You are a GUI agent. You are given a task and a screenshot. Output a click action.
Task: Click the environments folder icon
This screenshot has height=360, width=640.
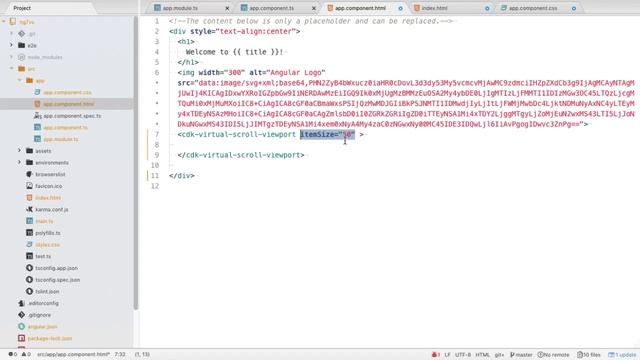point(29,162)
